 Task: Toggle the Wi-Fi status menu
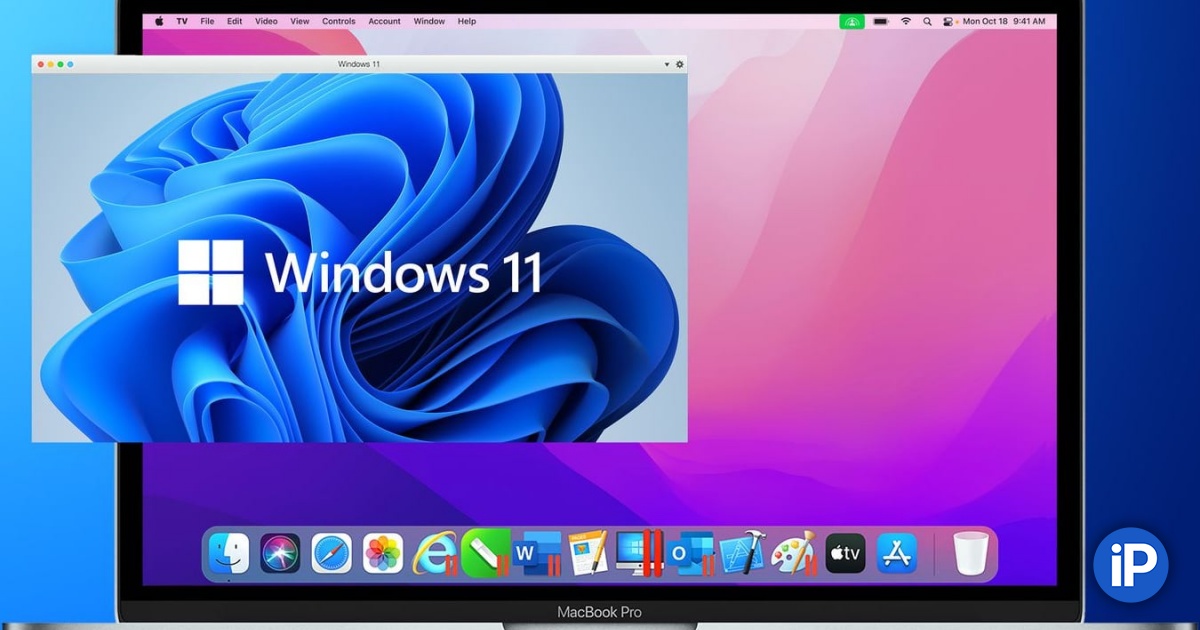point(906,21)
